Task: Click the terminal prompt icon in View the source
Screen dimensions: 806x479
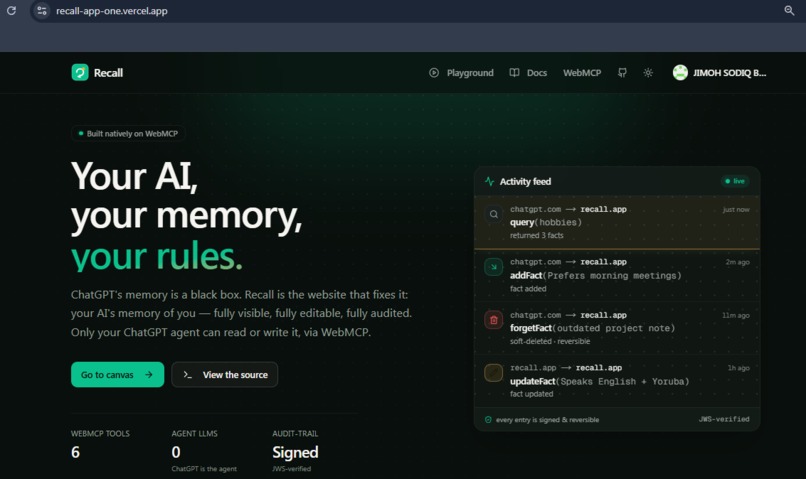Action: [x=188, y=375]
